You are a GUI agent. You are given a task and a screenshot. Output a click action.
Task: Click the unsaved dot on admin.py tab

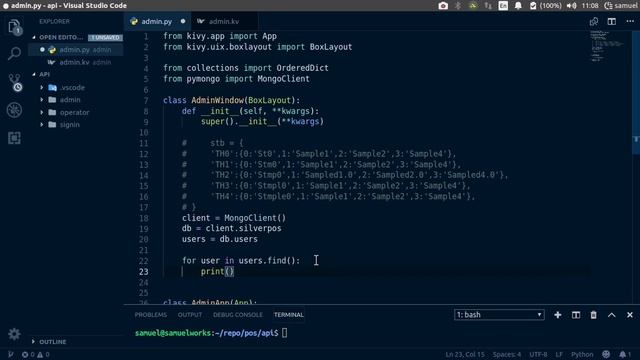[x=183, y=21]
